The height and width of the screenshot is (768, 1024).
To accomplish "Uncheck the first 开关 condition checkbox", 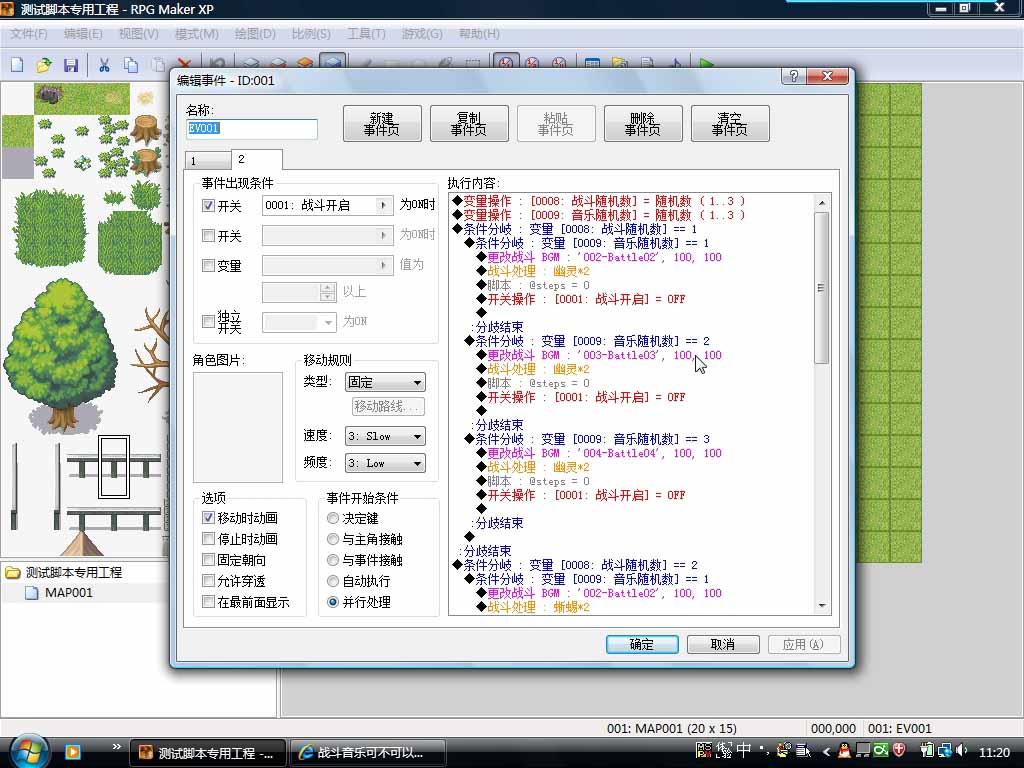I will click(208, 206).
